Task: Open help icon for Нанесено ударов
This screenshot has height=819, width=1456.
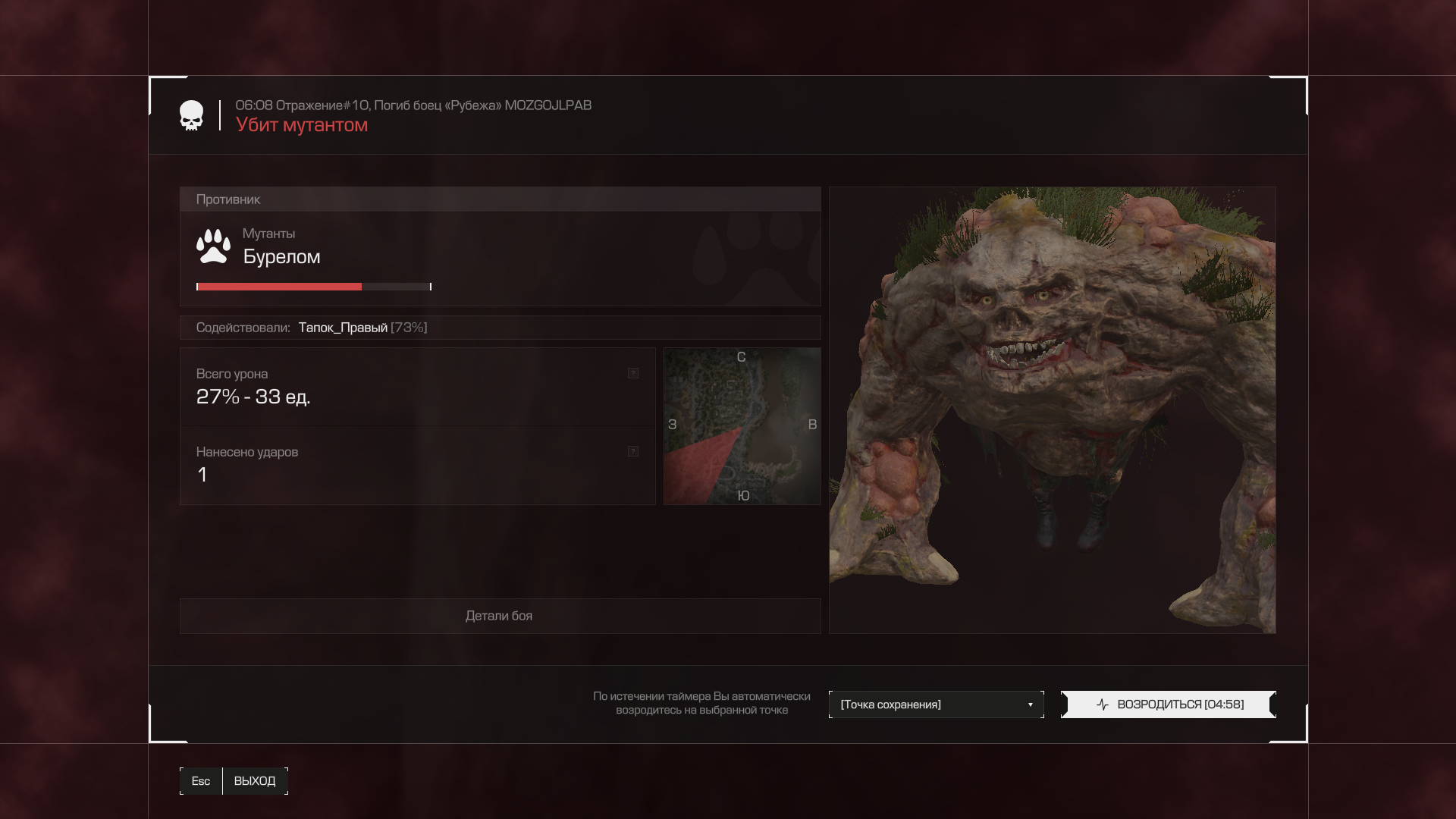Action: pyautogui.click(x=633, y=451)
